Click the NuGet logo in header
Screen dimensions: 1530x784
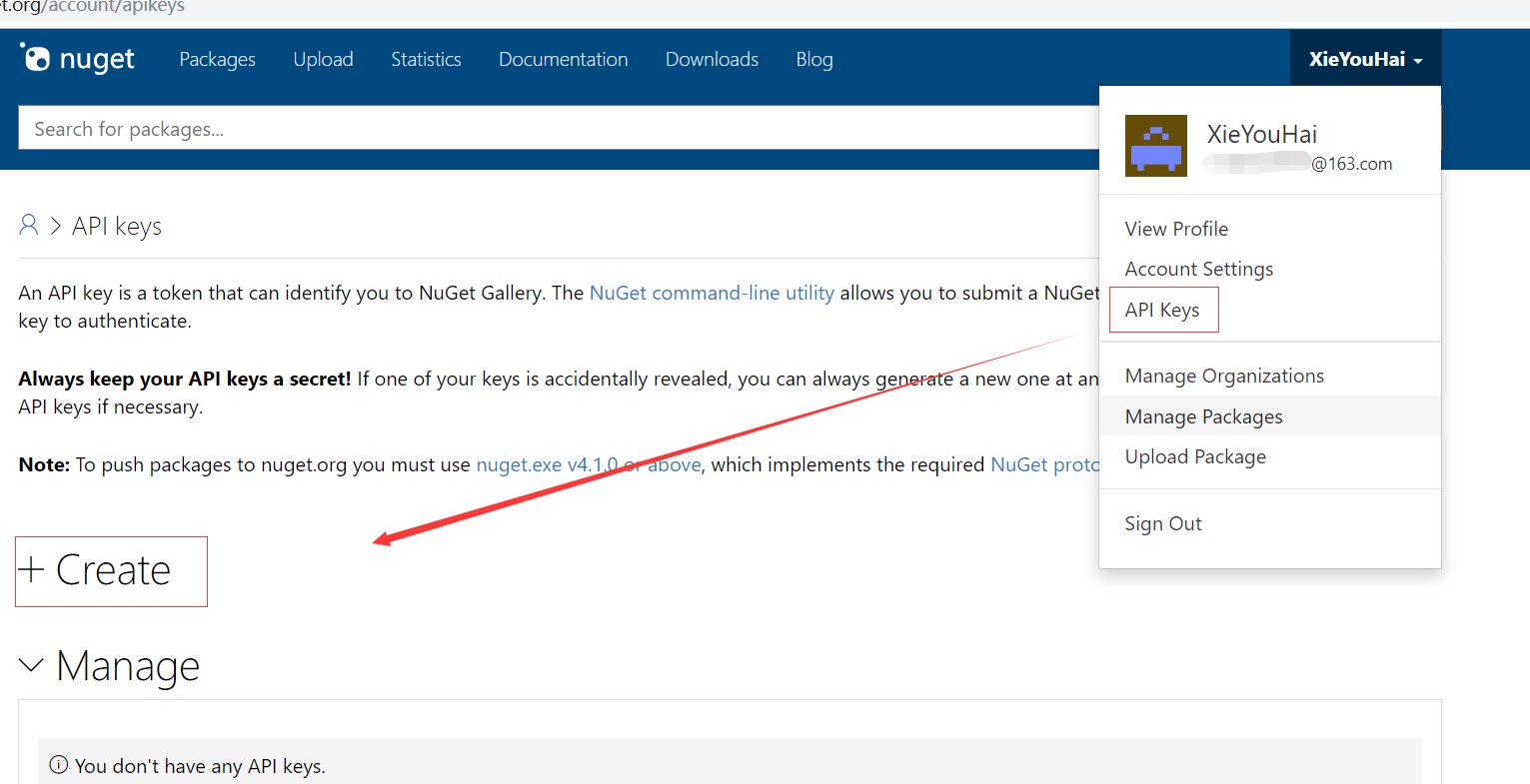click(77, 59)
